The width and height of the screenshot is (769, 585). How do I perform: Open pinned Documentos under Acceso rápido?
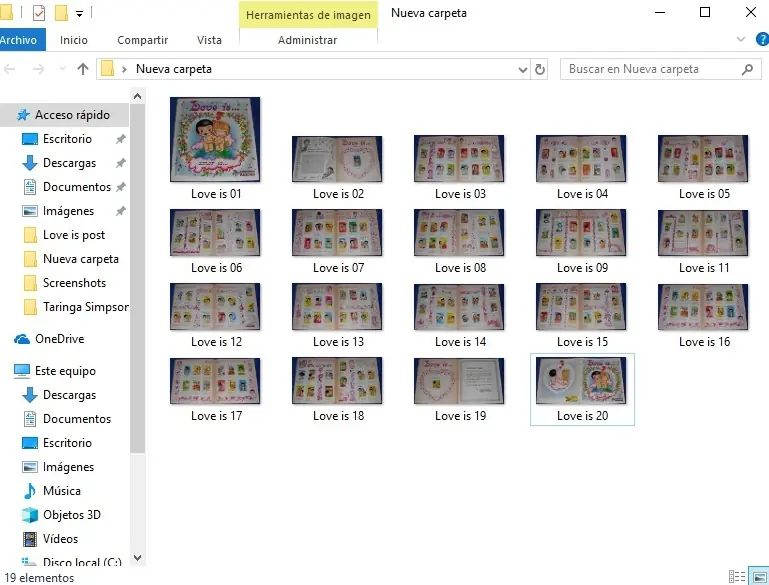click(77, 187)
